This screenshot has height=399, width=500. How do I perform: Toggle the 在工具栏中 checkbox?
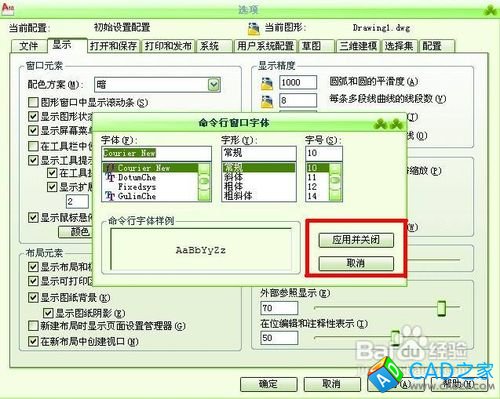point(33,146)
